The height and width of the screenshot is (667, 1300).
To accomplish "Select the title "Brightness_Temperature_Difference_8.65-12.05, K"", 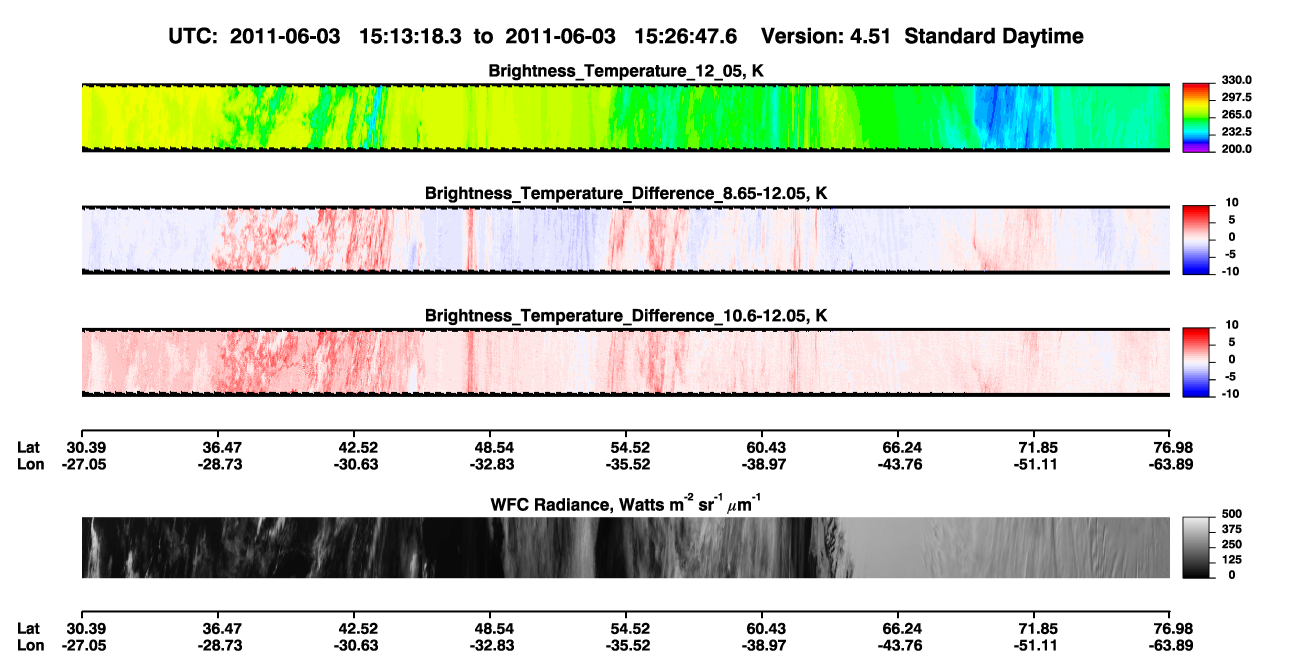I will [626, 193].
